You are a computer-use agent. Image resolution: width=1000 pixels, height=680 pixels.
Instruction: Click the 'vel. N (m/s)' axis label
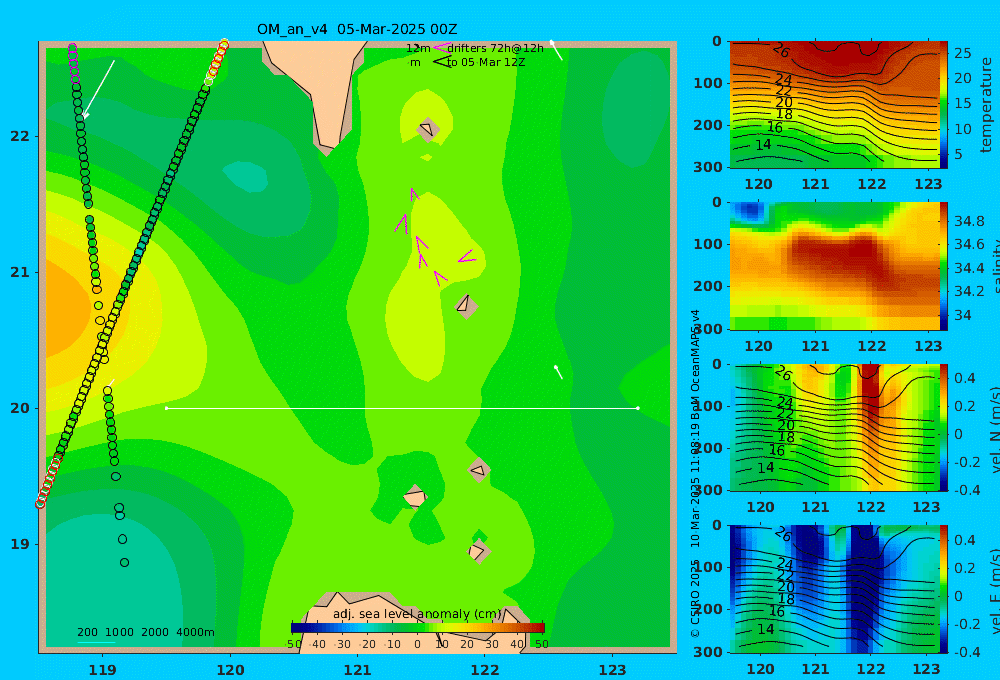click(x=994, y=429)
